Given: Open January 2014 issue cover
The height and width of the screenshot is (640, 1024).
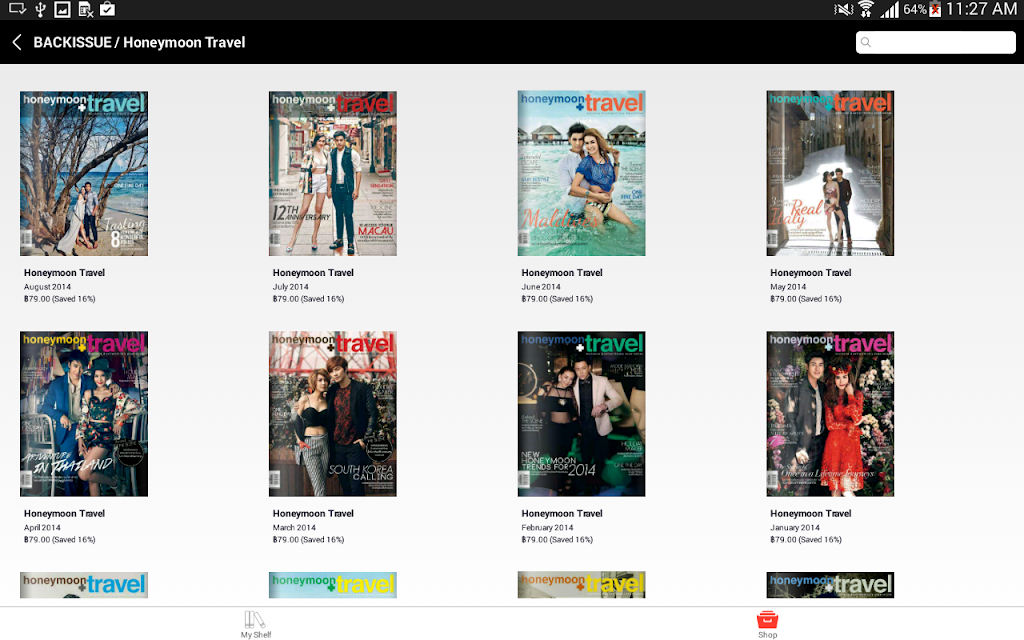Looking at the screenshot, I should [x=830, y=413].
